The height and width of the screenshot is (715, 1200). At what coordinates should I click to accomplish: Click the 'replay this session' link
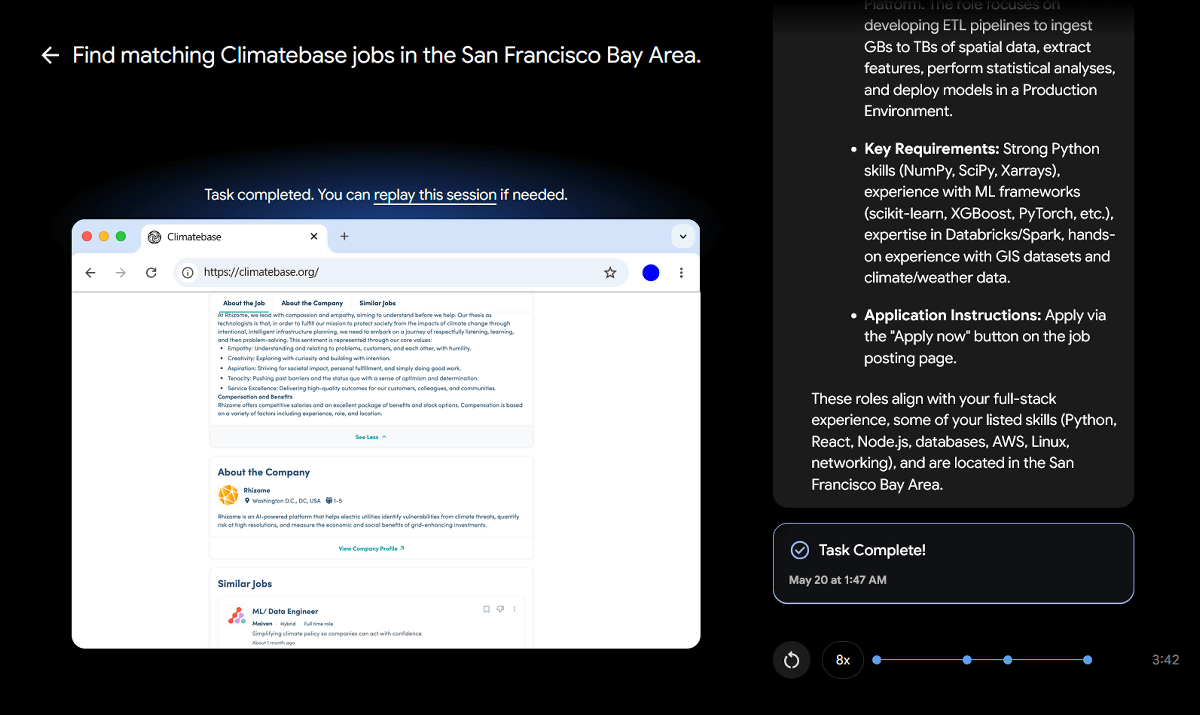(x=435, y=195)
